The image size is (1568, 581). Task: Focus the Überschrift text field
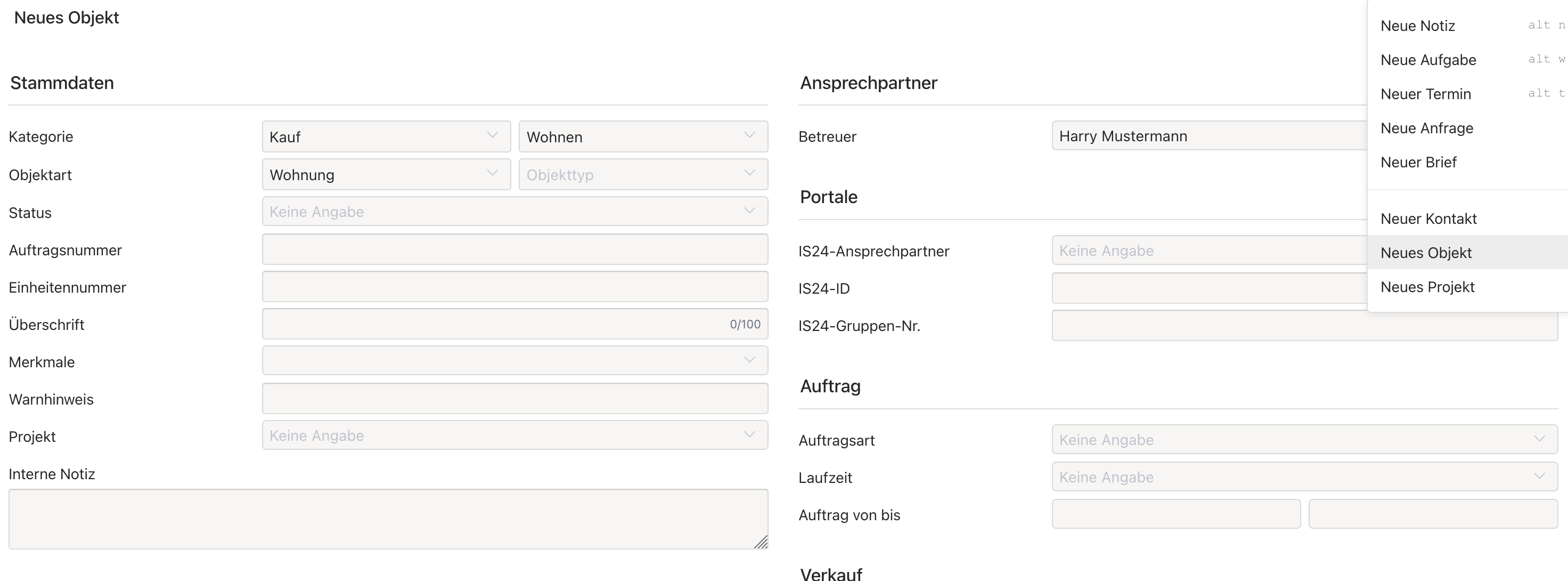click(x=515, y=324)
